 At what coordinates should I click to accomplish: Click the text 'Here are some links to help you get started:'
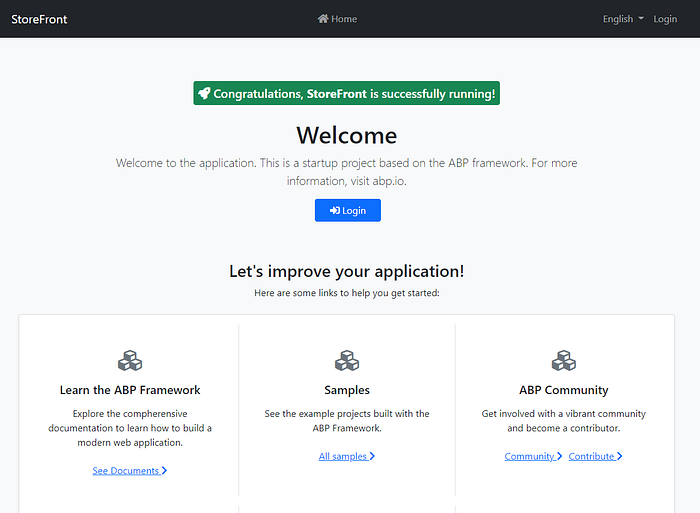pos(347,293)
